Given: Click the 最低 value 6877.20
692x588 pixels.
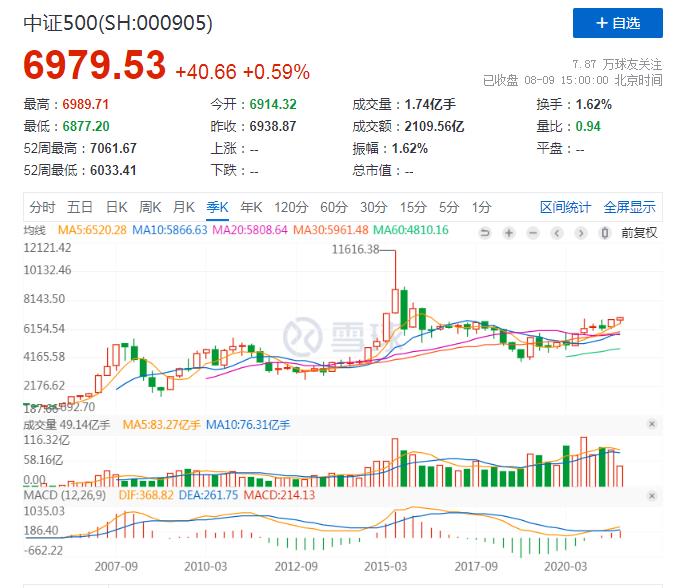Looking at the screenshot, I should point(86,127).
